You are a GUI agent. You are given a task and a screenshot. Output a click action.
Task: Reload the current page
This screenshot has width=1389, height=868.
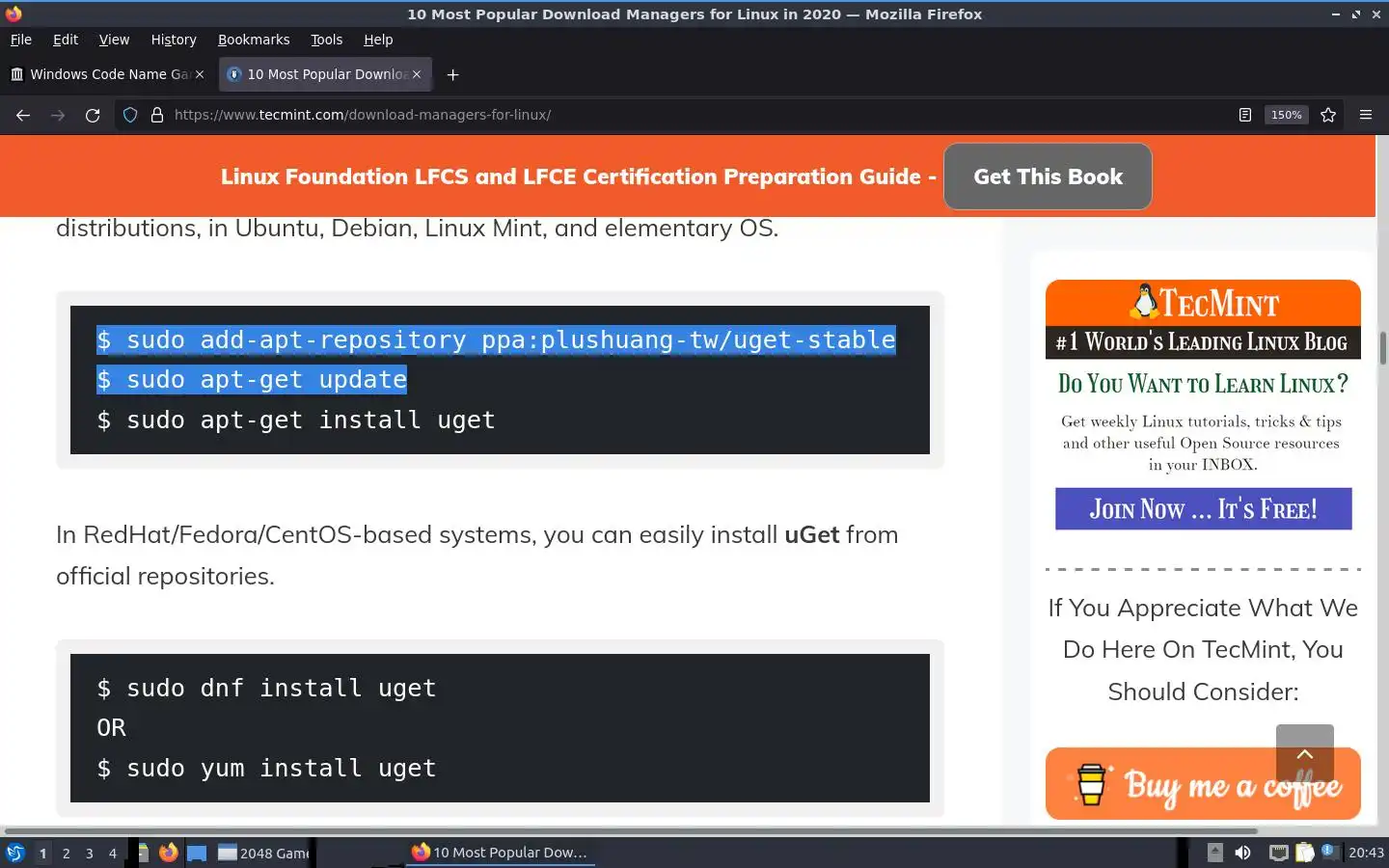pyautogui.click(x=93, y=115)
